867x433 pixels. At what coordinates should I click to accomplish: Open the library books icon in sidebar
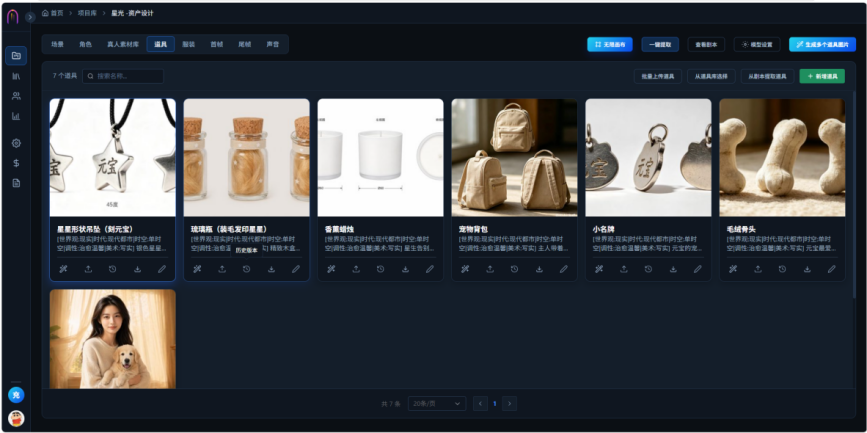[16, 76]
